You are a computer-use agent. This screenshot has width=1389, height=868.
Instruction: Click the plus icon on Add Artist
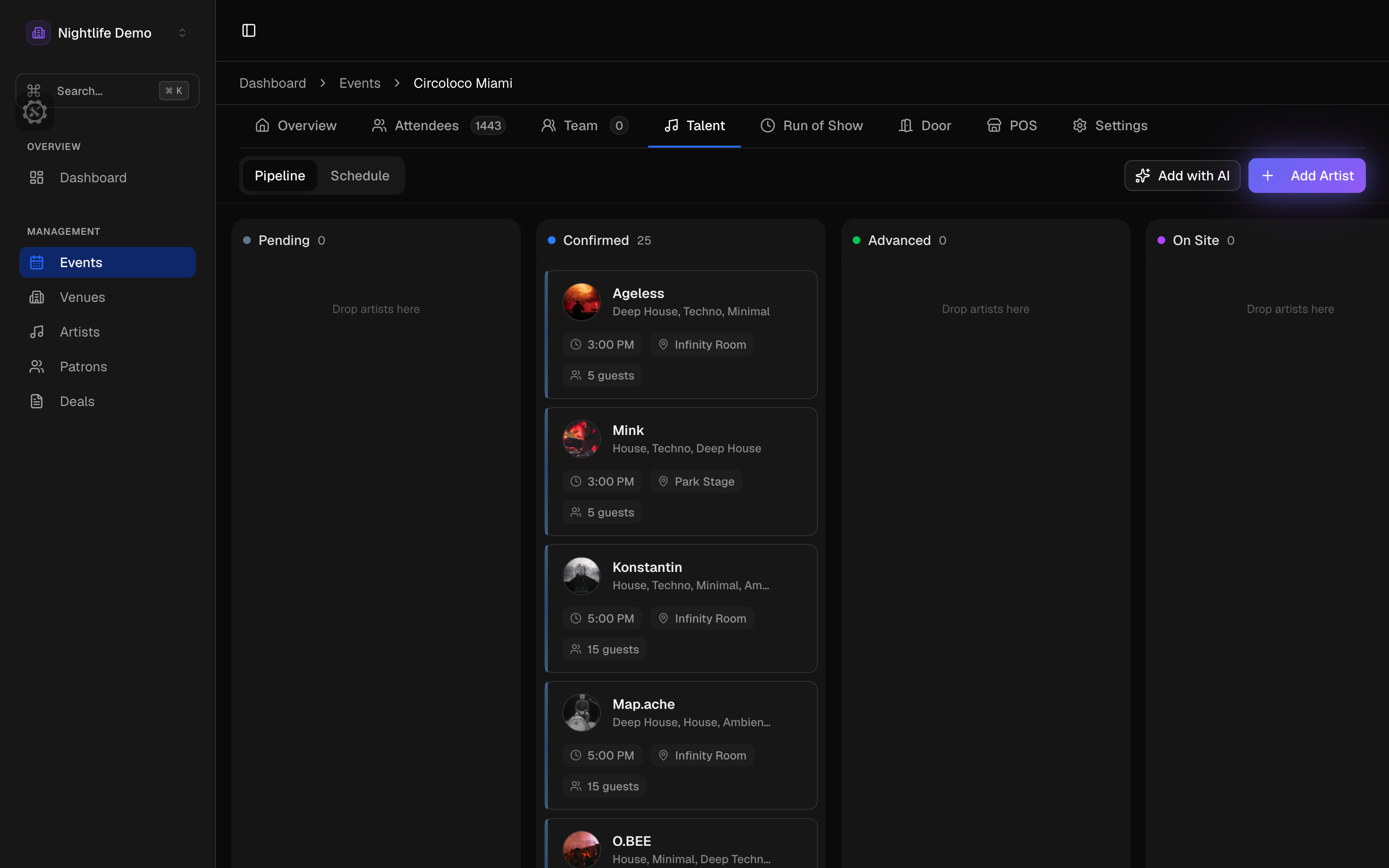point(1268,176)
